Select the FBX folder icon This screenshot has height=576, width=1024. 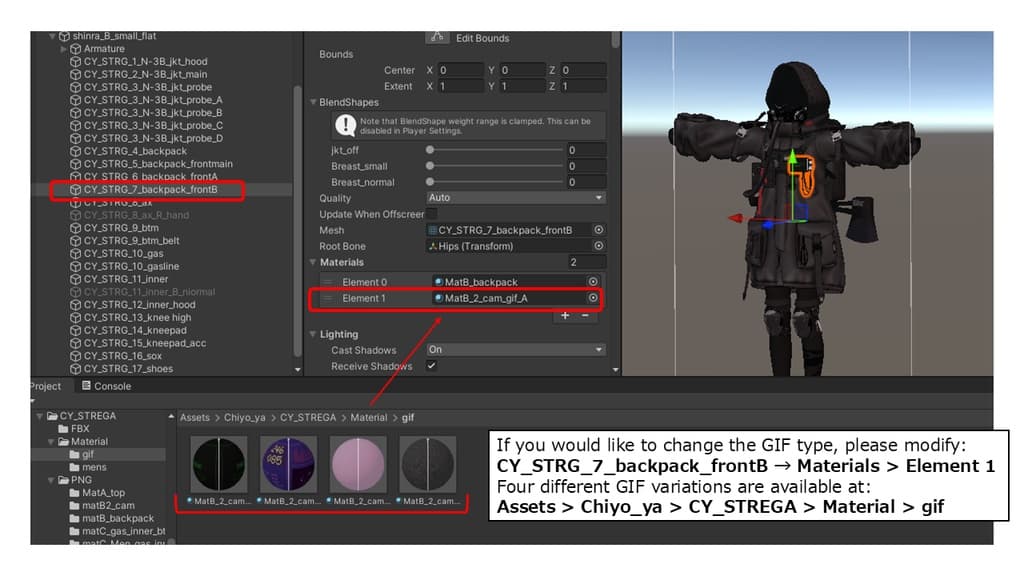click(x=63, y=429)
